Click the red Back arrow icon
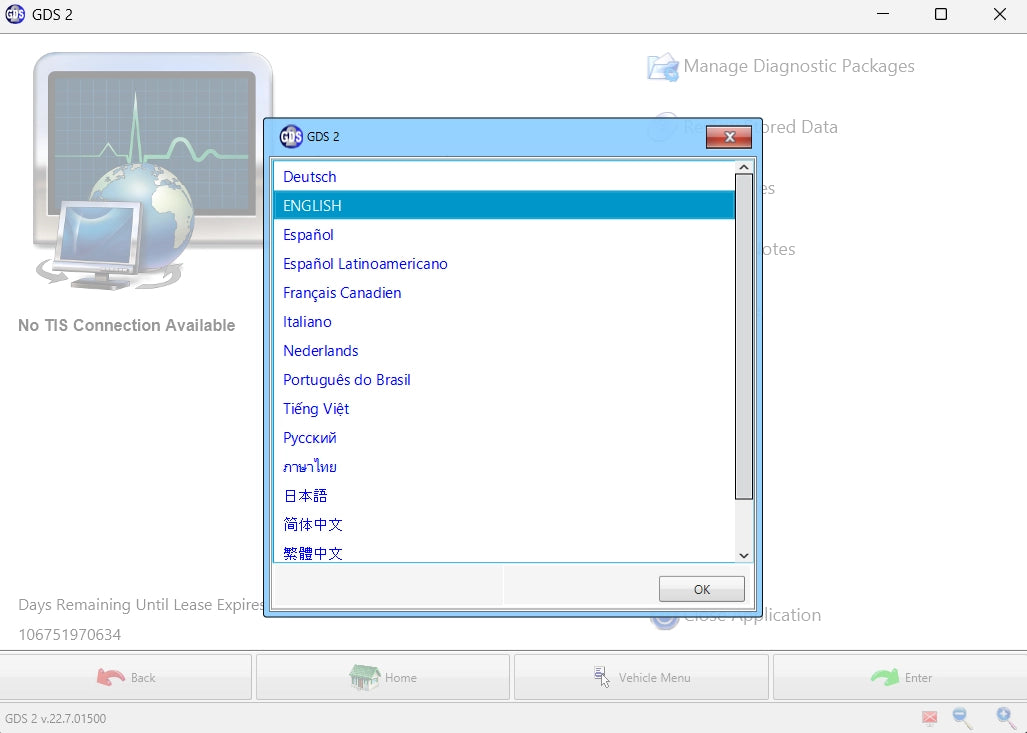The image size is (1027, 733). [110, 677]
